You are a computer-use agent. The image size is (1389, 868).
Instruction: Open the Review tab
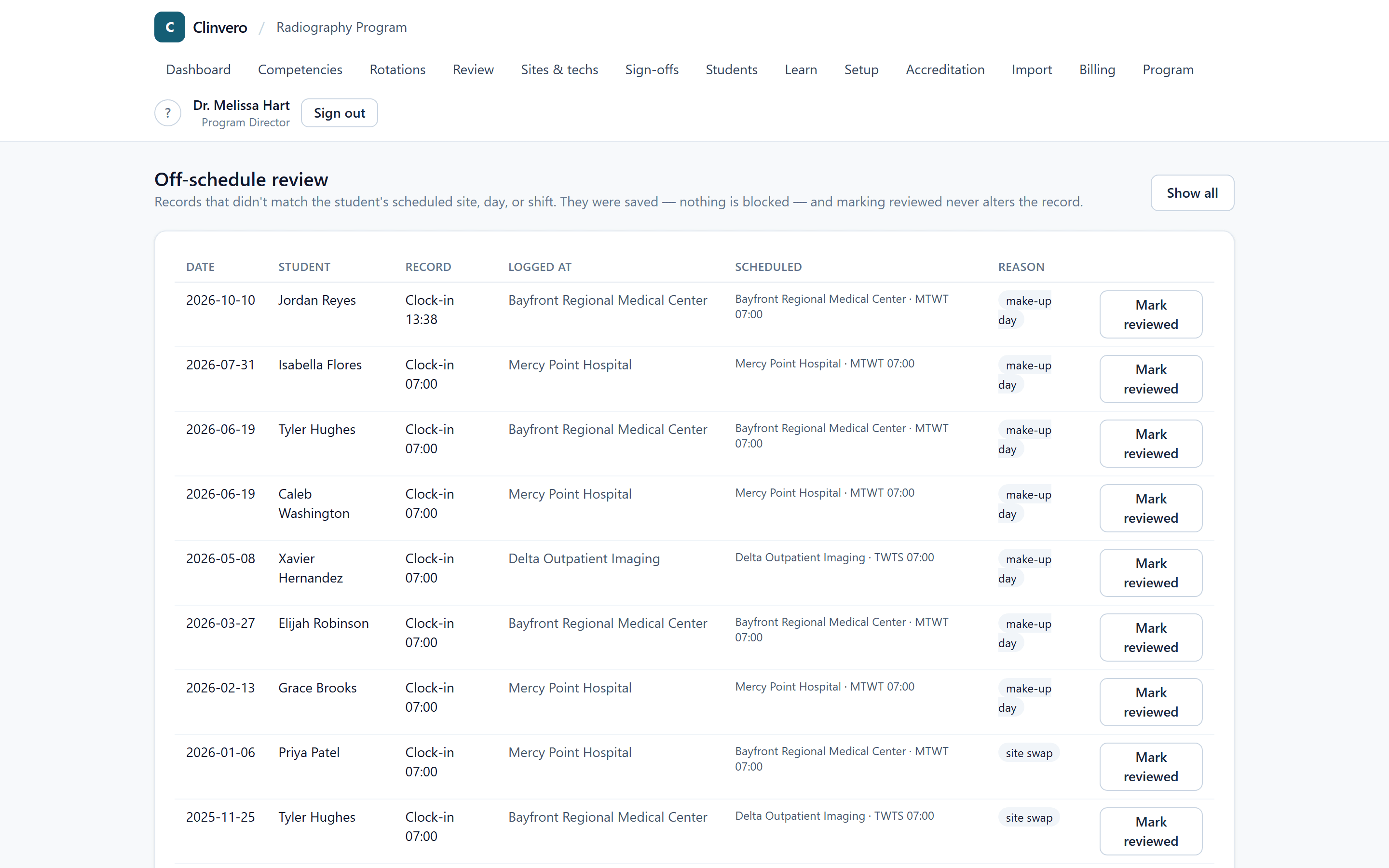tap(473, 69)
